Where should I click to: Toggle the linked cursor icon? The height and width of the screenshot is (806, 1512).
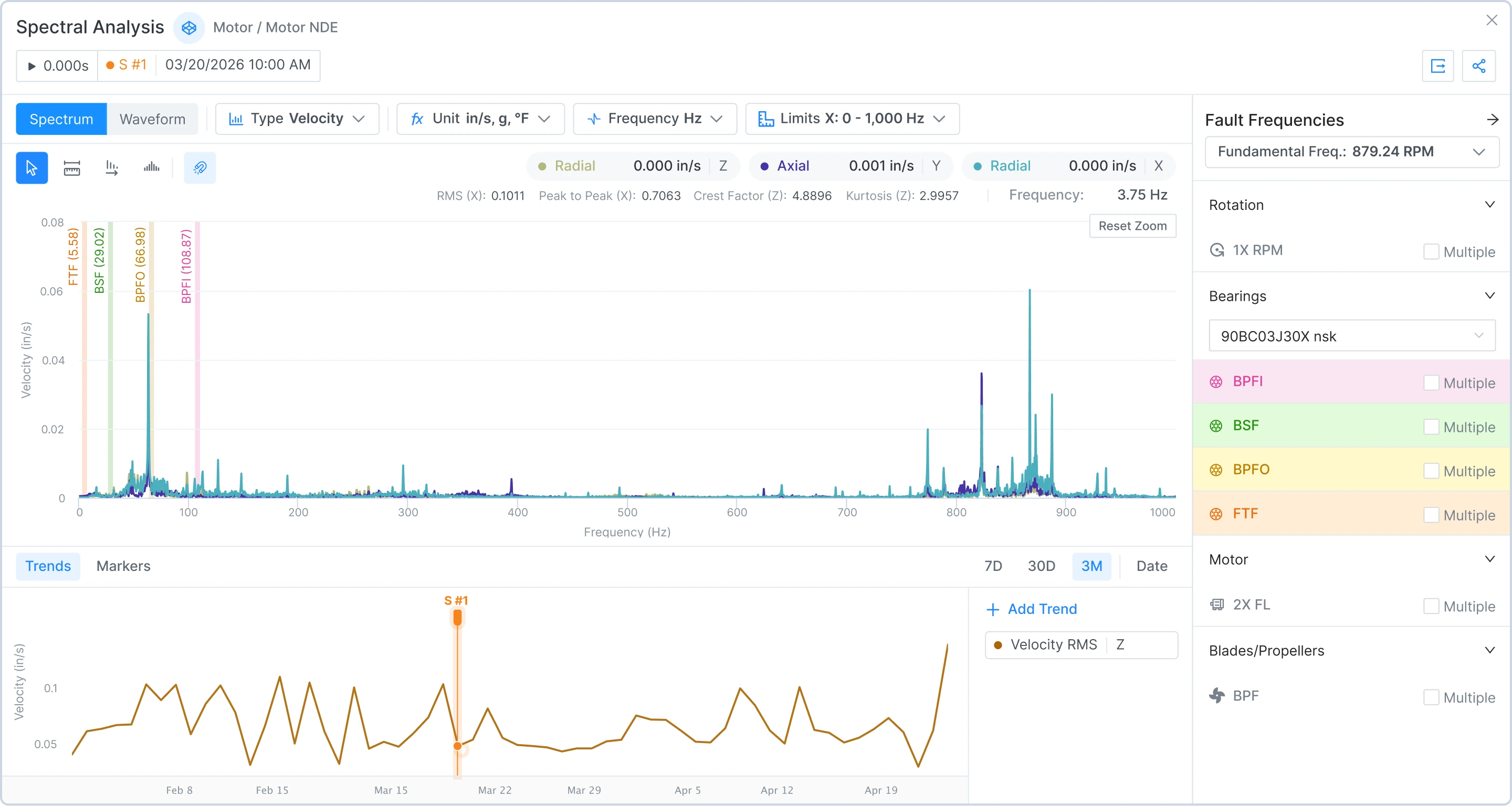point(199,168)
